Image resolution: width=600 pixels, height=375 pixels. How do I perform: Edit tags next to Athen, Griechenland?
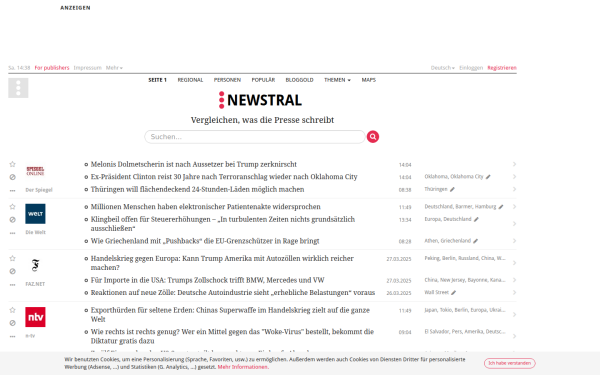point(475,241)
